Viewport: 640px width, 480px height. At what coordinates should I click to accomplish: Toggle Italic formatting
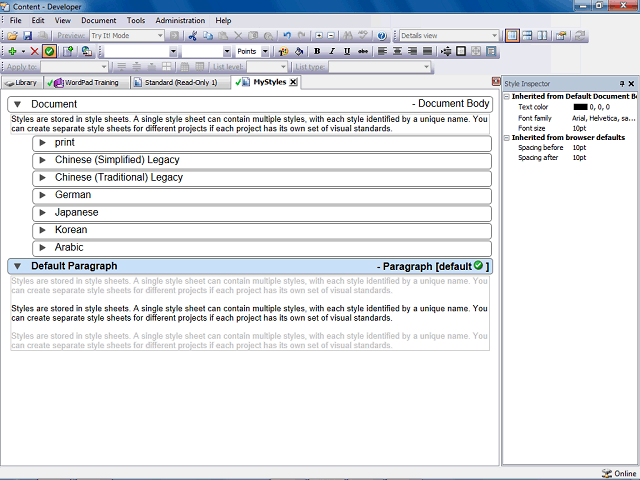point(332,51)
